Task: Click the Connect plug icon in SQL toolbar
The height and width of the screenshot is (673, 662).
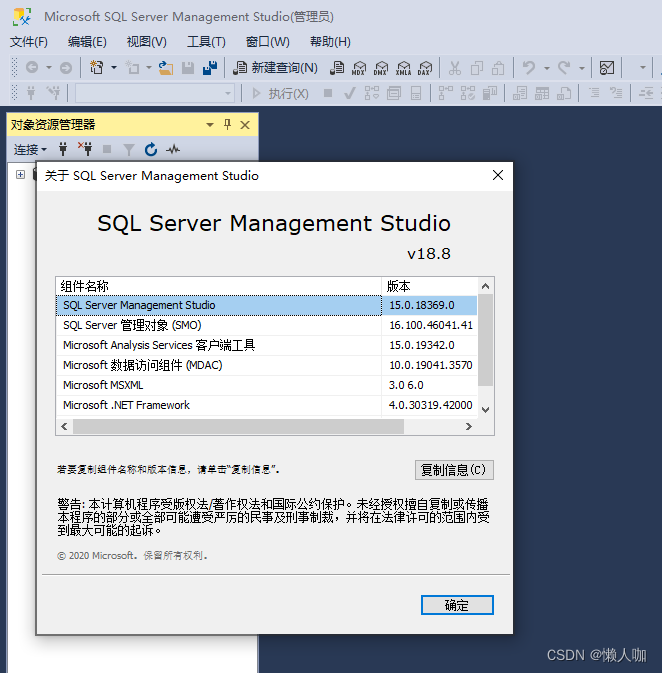Action: click(x=31, y=93)
